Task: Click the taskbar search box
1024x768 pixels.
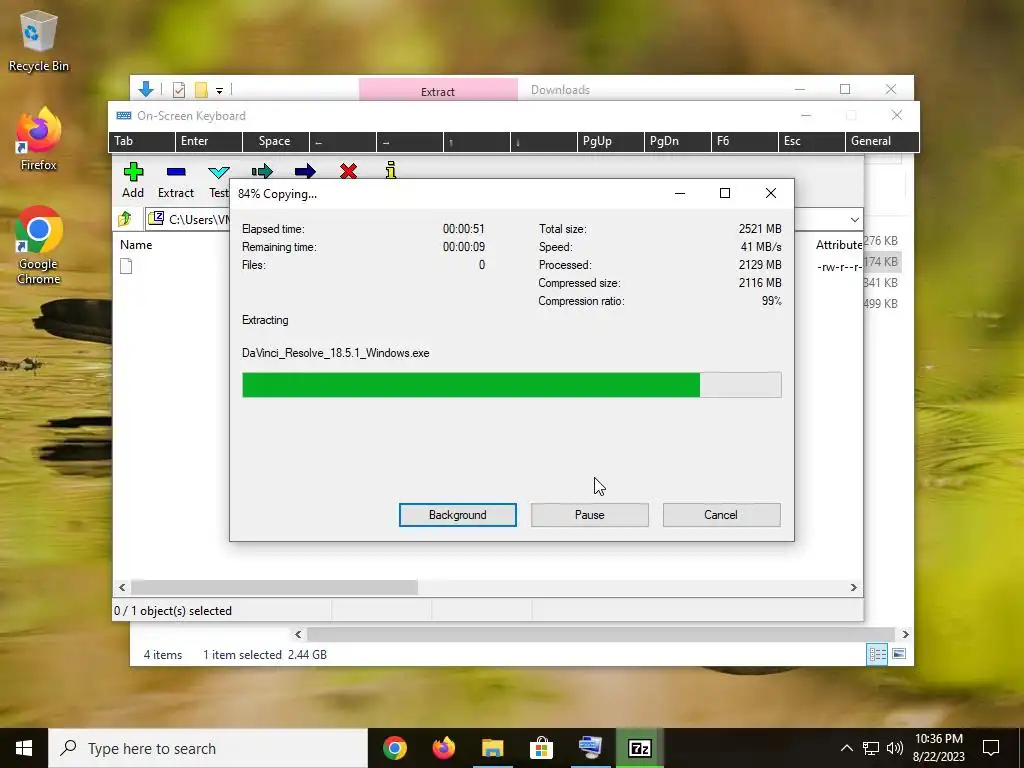Action: [x=208, y=748]
